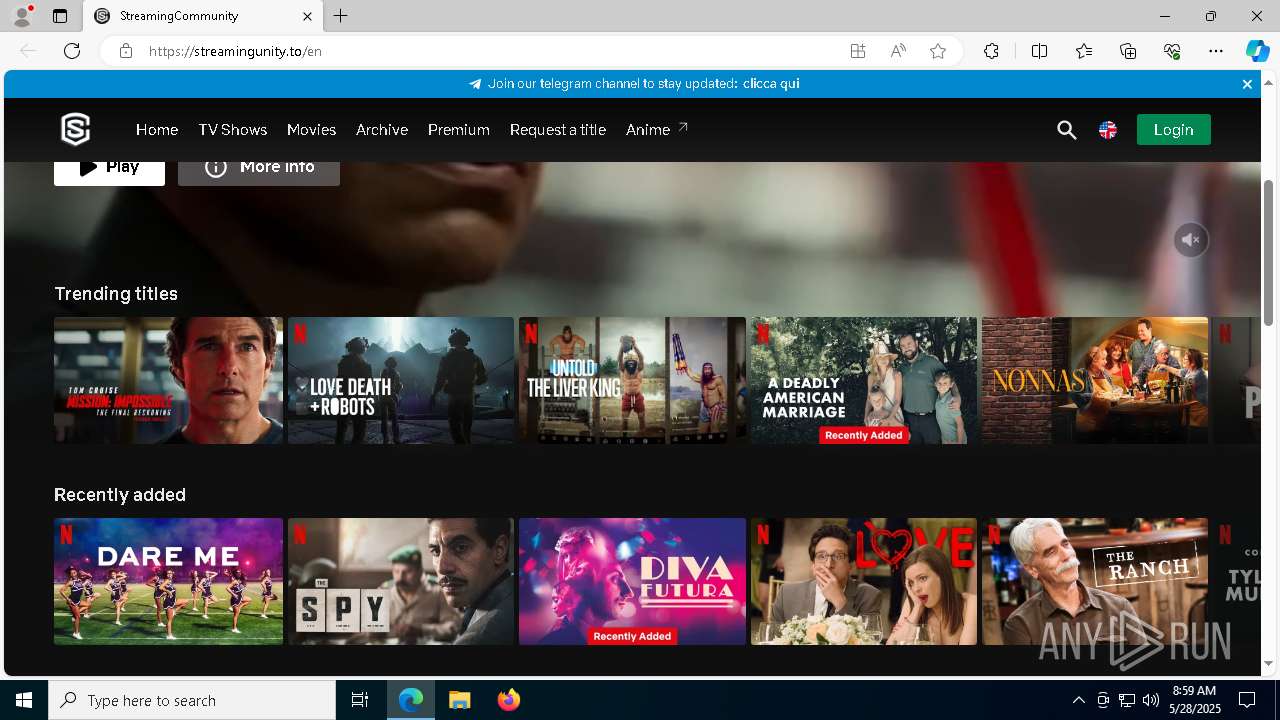1280x720 pixels.
Task: Toggle split screen view
Action: coord(1039,51)
